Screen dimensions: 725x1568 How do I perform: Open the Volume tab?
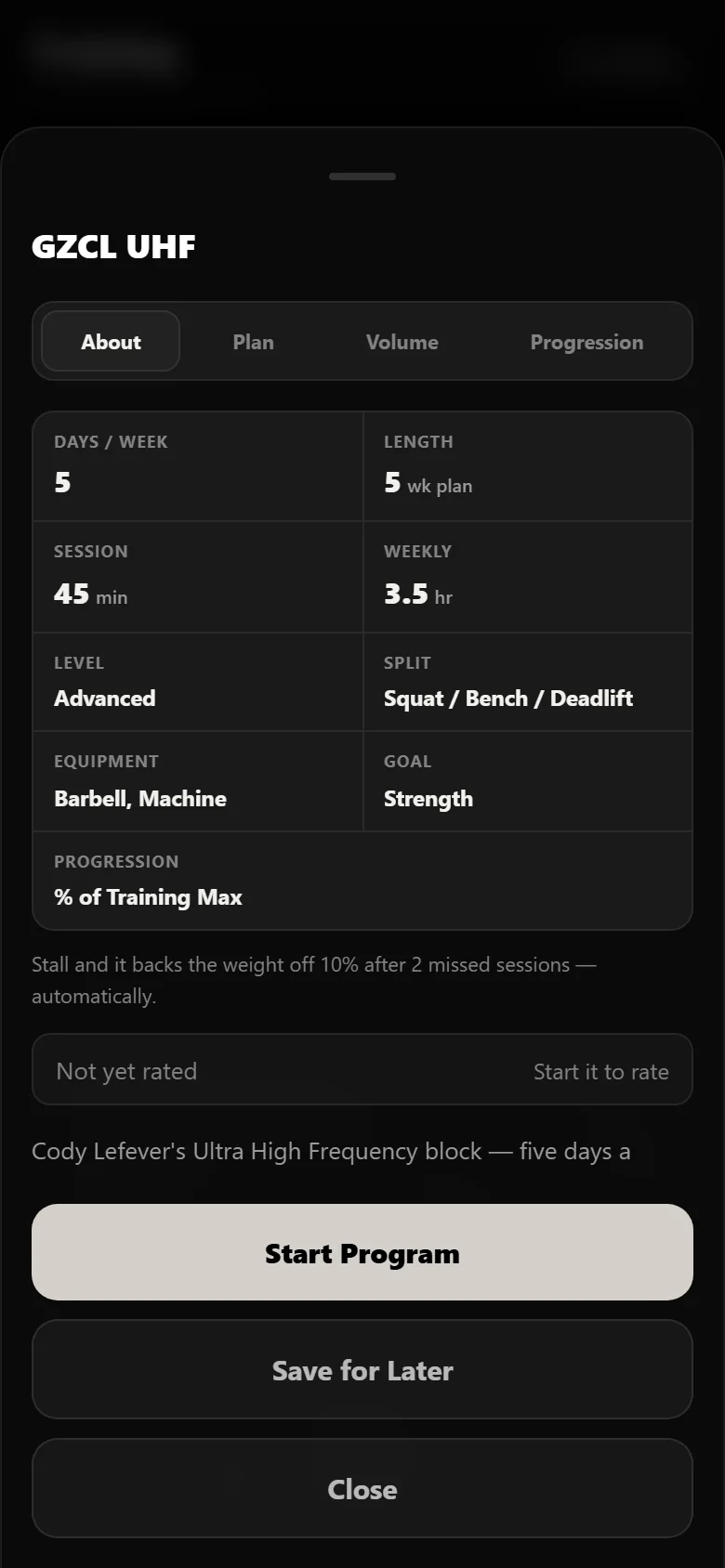402,341
